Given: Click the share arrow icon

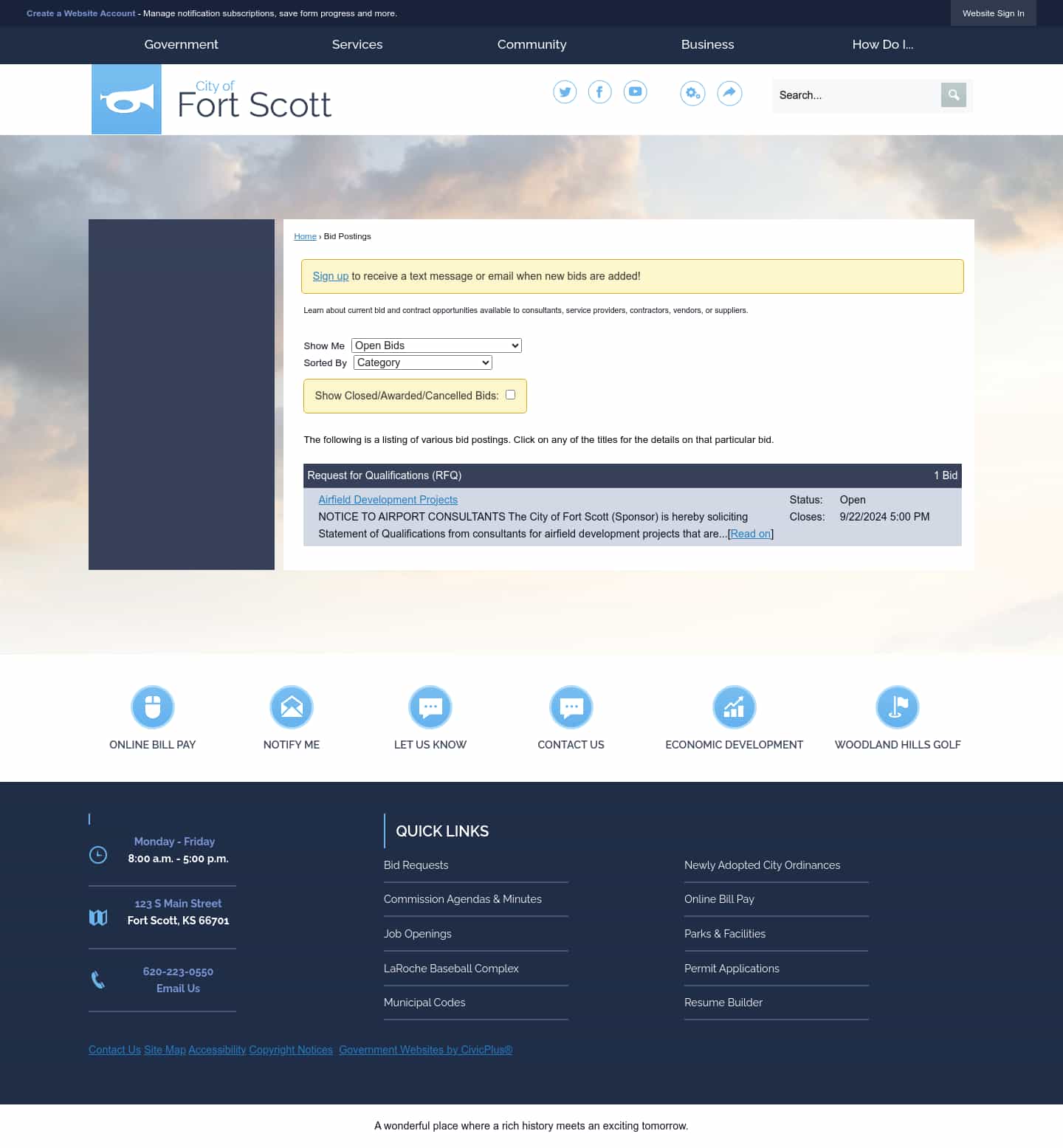Looking at the screenshot, I should click(729, 93).
